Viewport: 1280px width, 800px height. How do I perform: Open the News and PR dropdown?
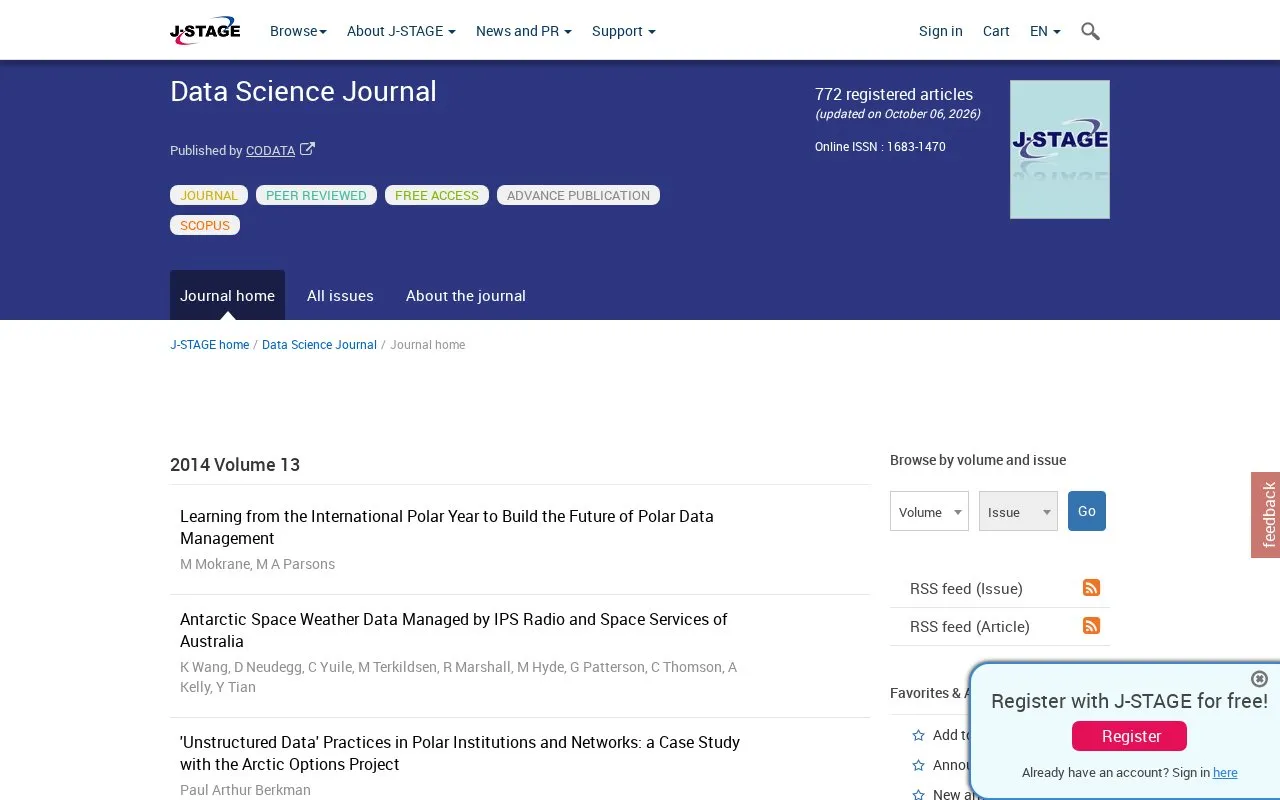524,31
